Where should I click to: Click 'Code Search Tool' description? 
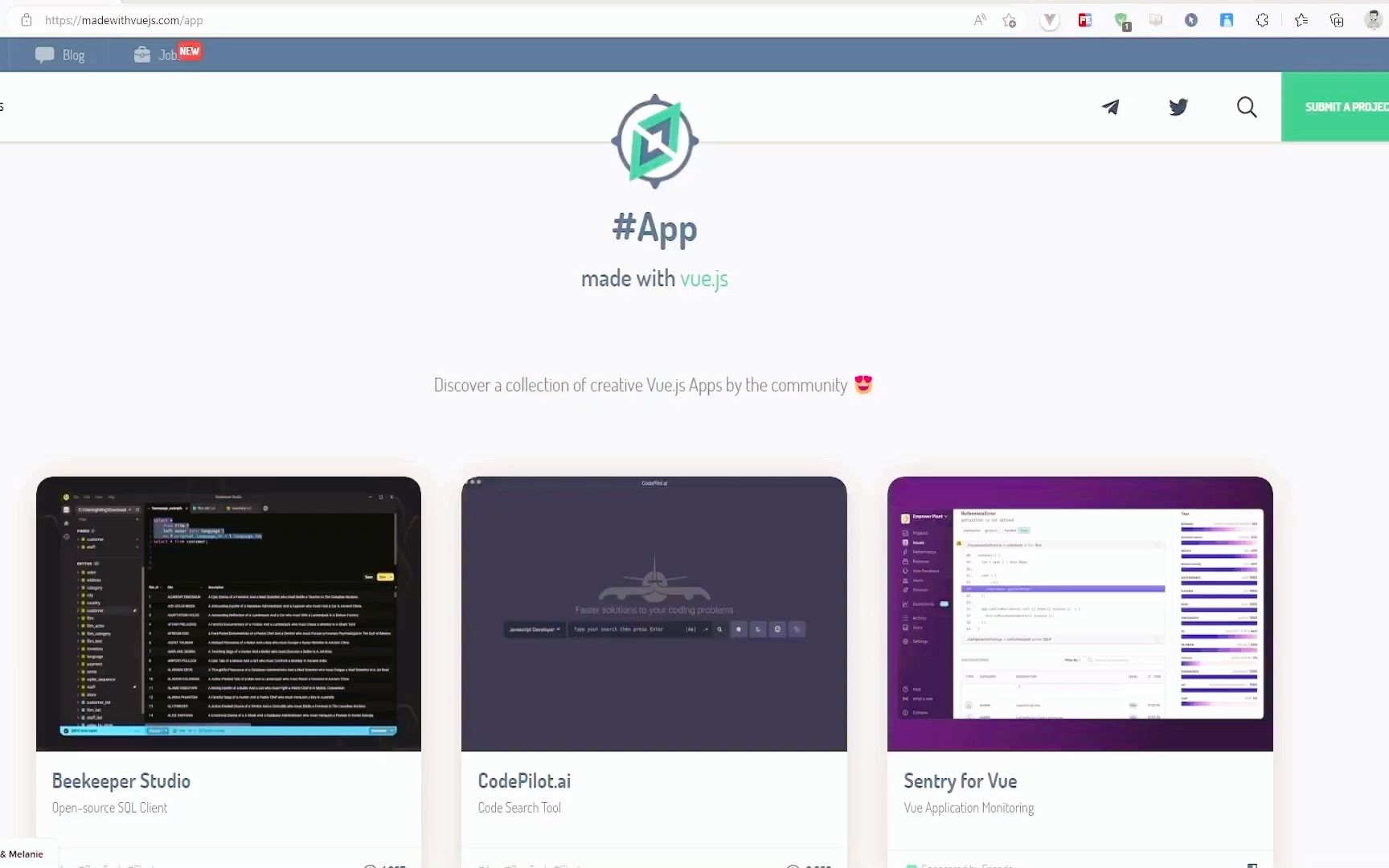[x=519, y=808]
